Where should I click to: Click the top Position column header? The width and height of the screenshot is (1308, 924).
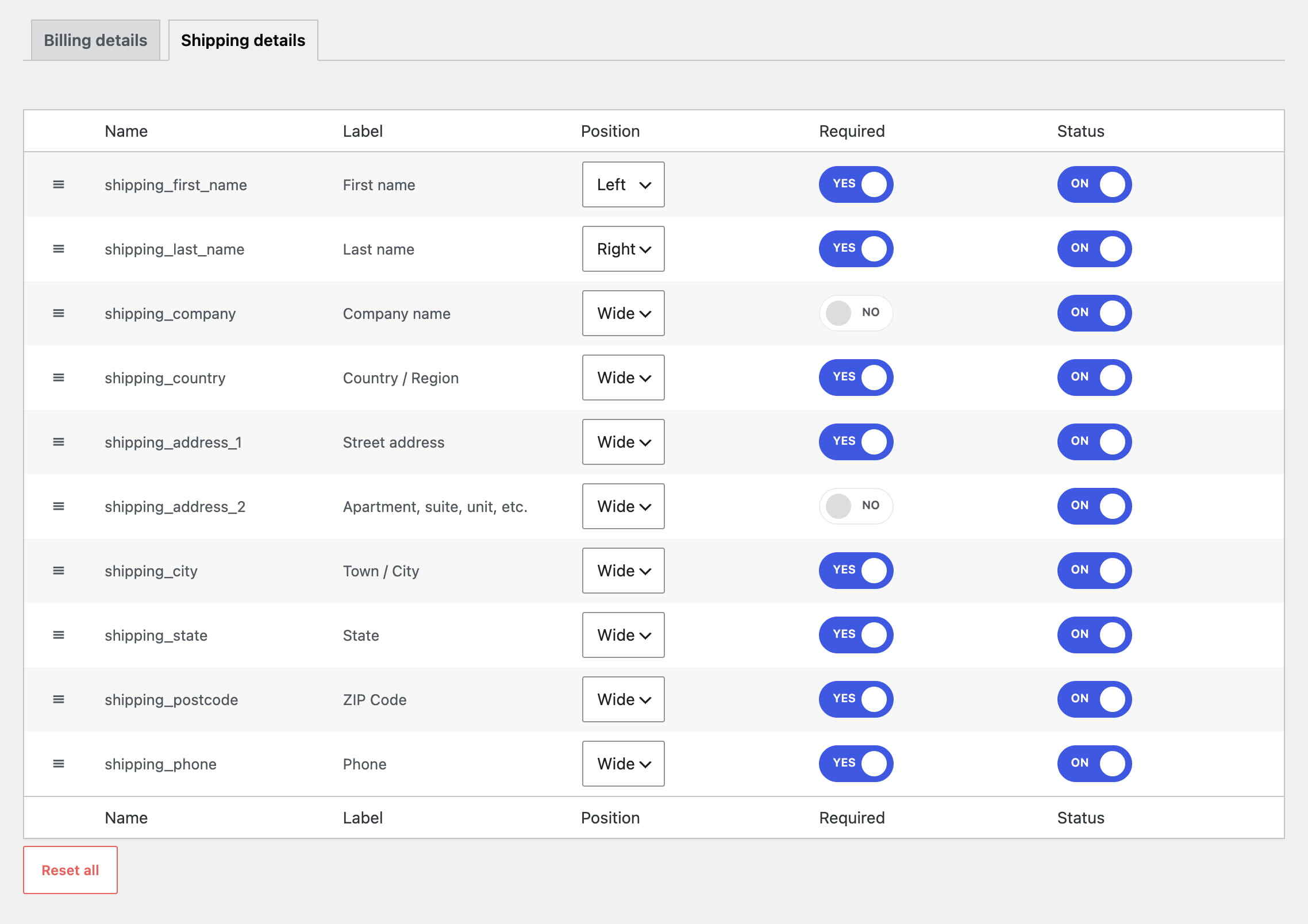pos(610,131)
